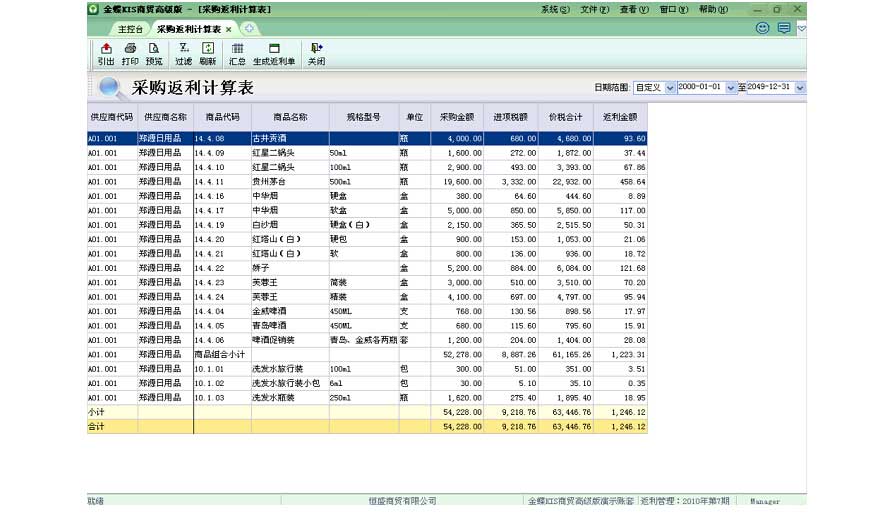Close the 采购返利计算表 tab

pos(229,29)
